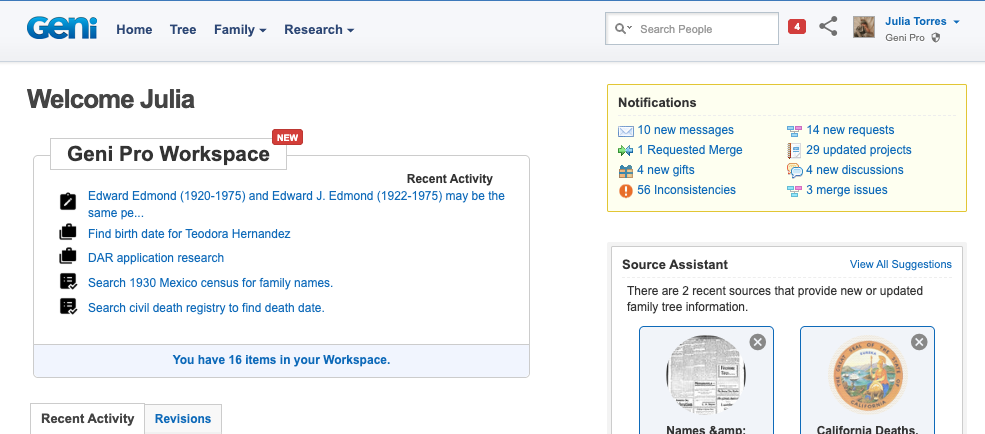Dismiss the California Deaths source suggestion
Viewport: 985px width, 434px height.
coord(919,342)
